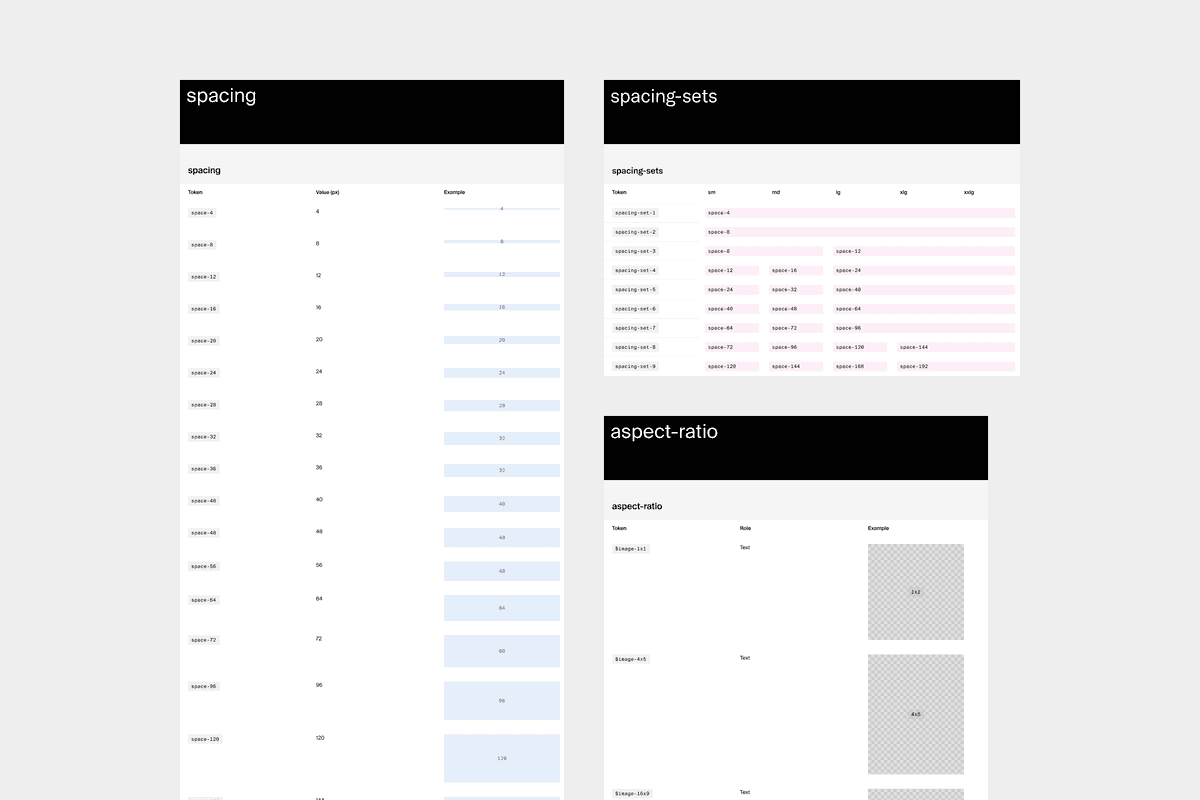
Task: Select the space-20 token chip
Action: 203,341
